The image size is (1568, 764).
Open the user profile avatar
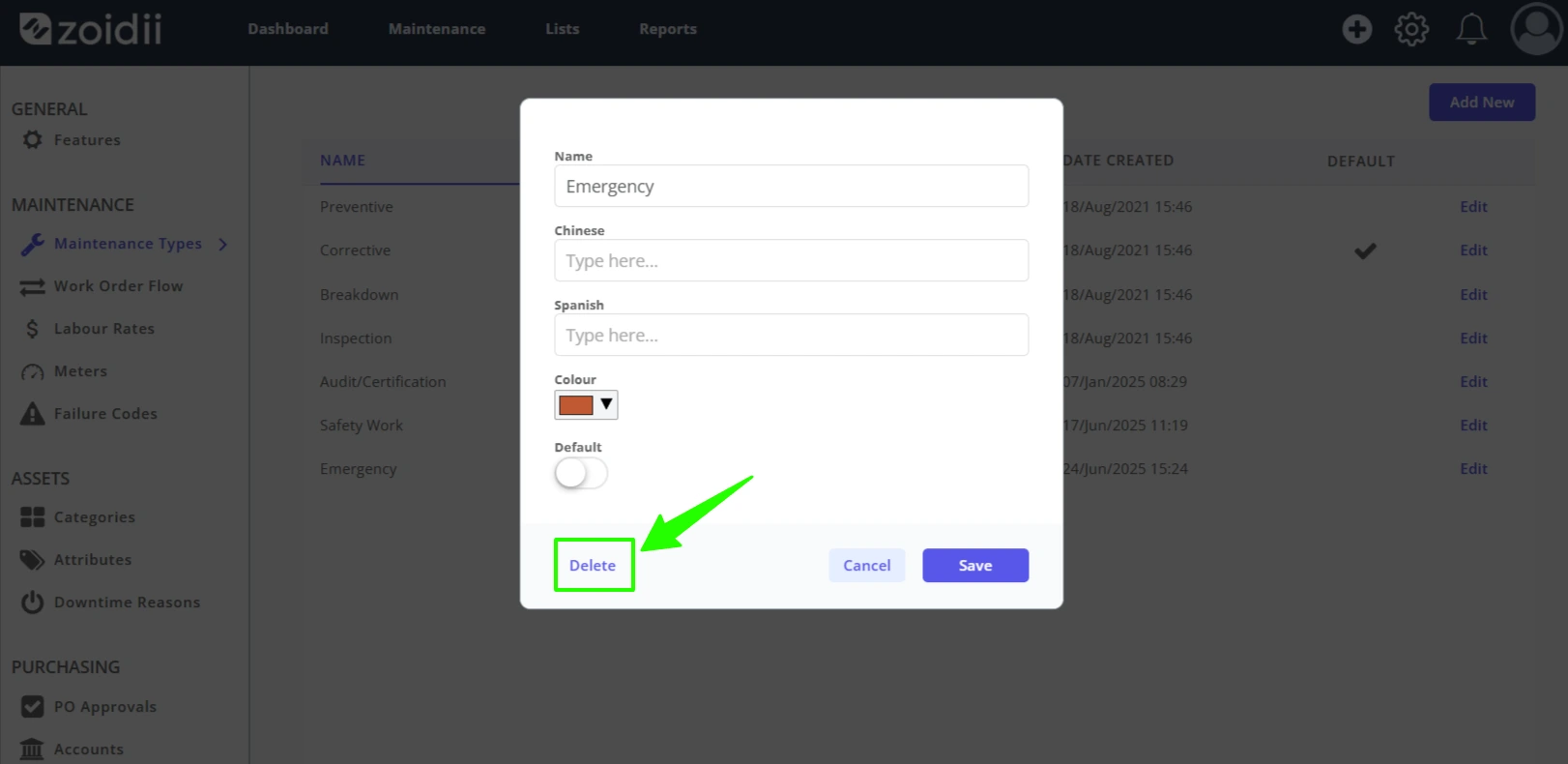[x=1536, y=29]
